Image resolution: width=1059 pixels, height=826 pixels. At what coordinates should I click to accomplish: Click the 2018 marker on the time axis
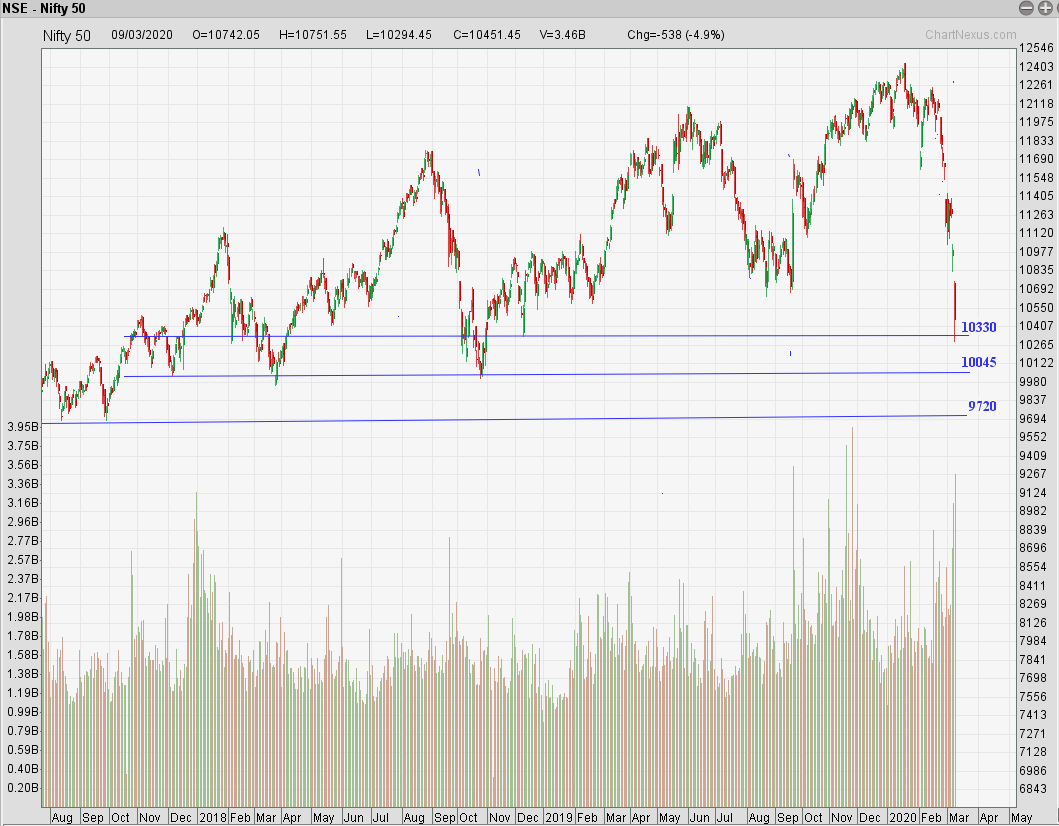coord(213,817)
